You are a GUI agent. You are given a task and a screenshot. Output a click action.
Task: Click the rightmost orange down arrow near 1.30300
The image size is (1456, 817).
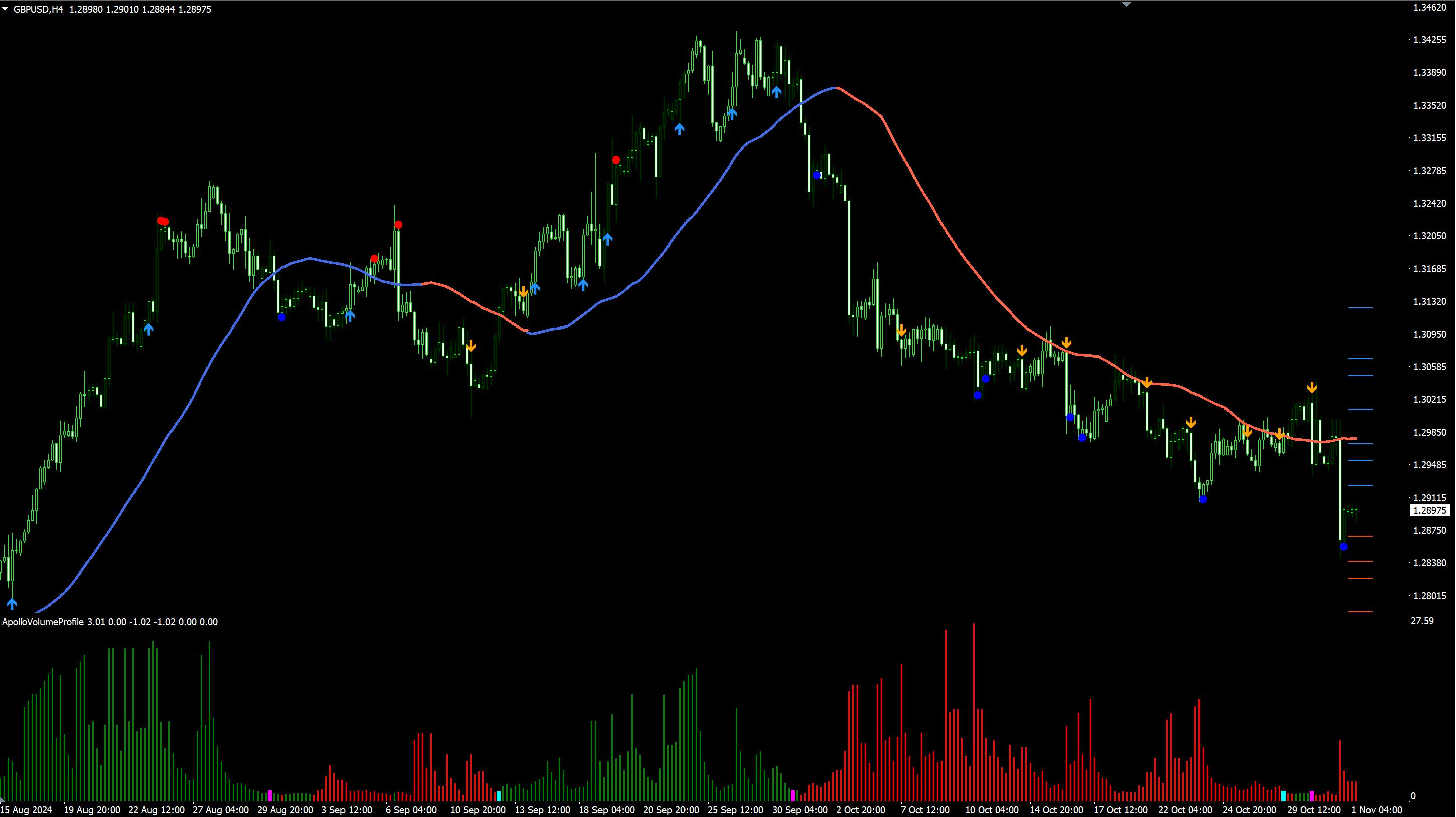point(1312,388)
